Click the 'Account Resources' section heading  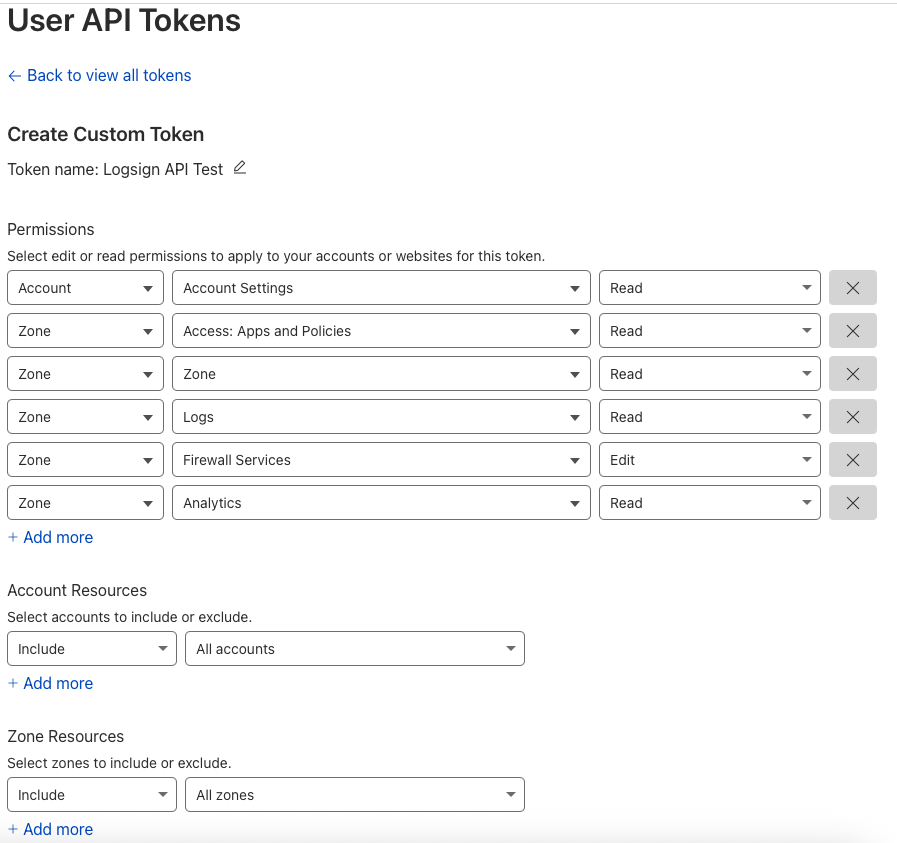77,590
